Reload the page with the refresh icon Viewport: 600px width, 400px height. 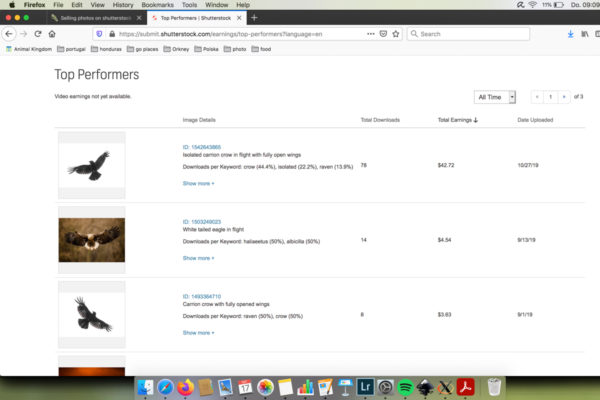38,34
